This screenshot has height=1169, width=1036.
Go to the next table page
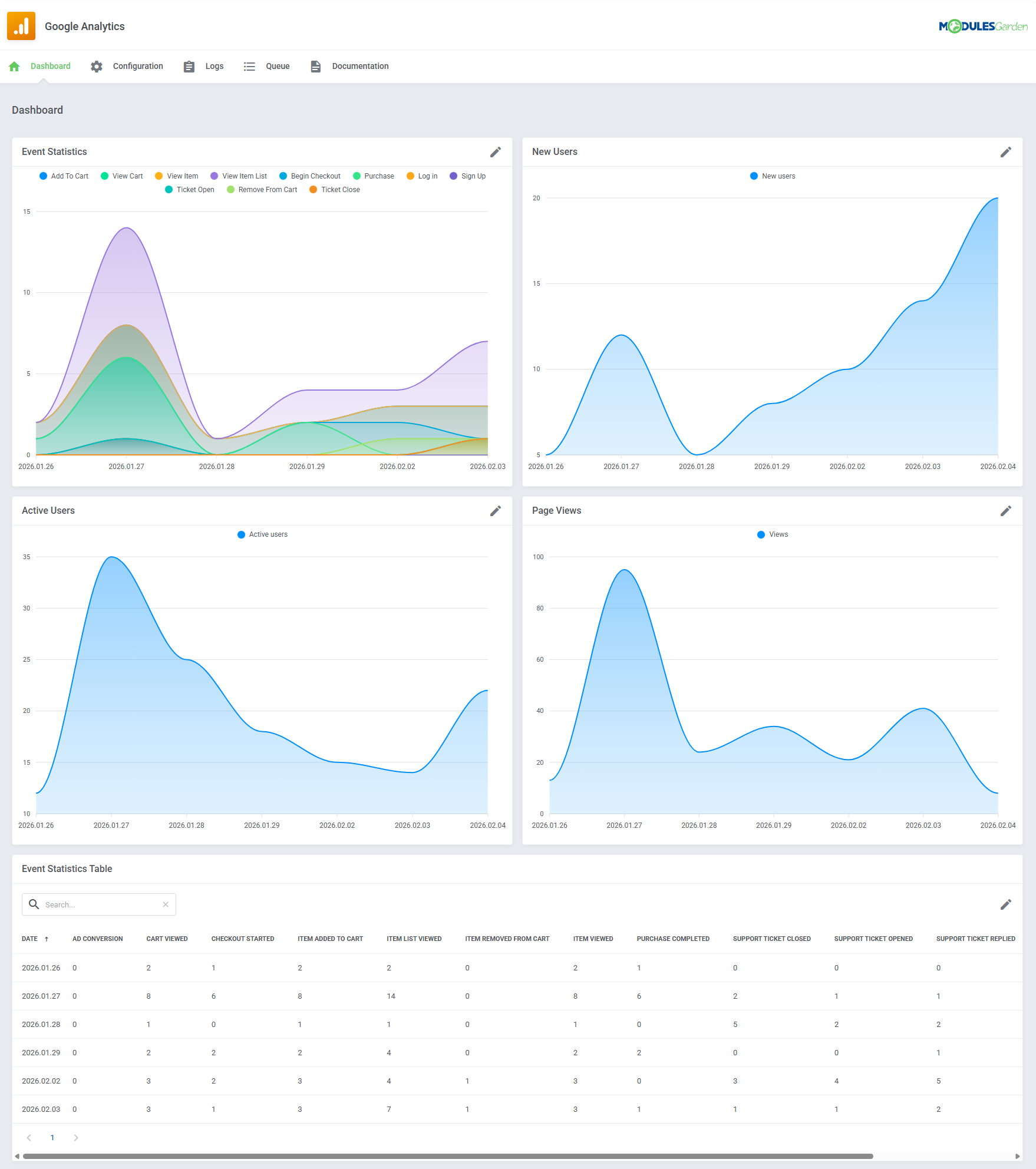(x=75, y=1137)
